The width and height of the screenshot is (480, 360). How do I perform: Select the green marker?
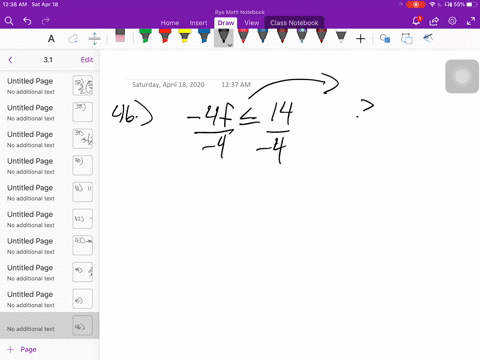tap(145, 36)
